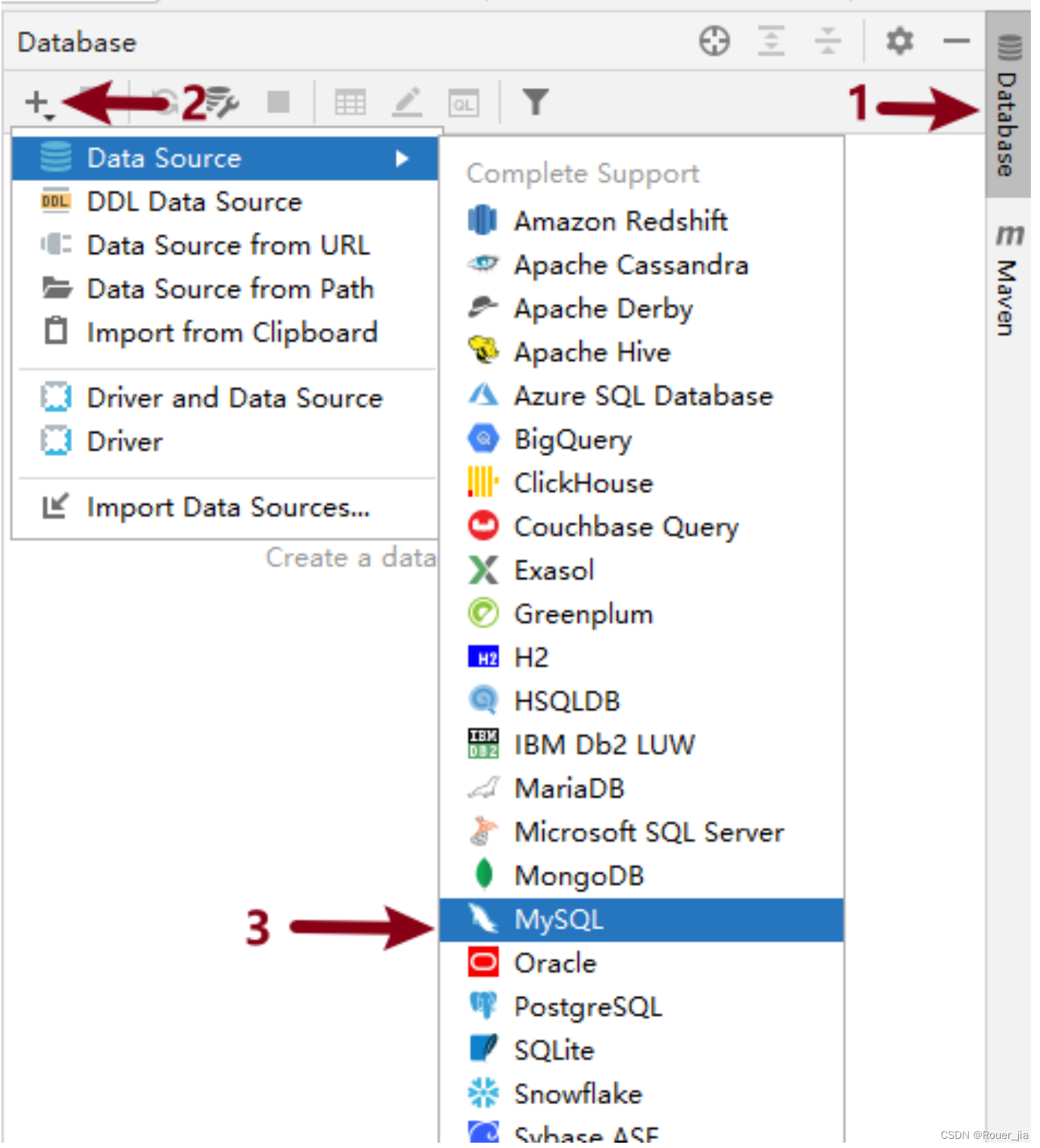The width and height of the screenshot is (1040, 1148).
Task: Select Oracle data source
Action: 641,963
